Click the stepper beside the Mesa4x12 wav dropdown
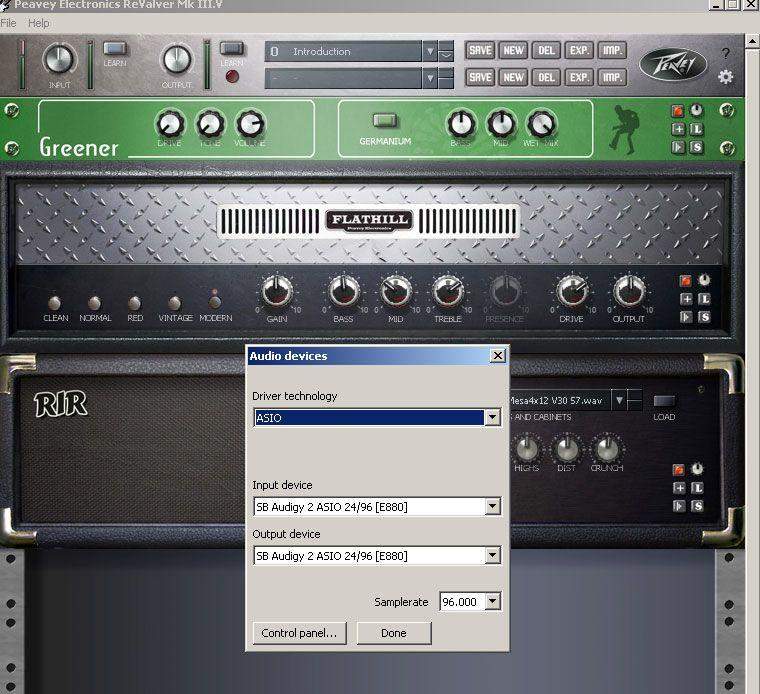The width and height of the screenshot is (760, 694). pos(635,400)
